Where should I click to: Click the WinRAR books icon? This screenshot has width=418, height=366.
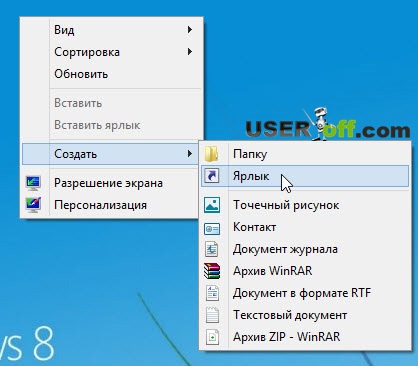pyautogui.click(x=212, y=271)
